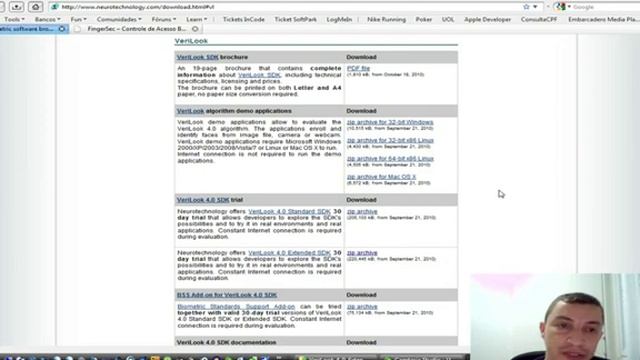Open the Bancos bookmarks folder
640x360 pixels.
[47, 19]
